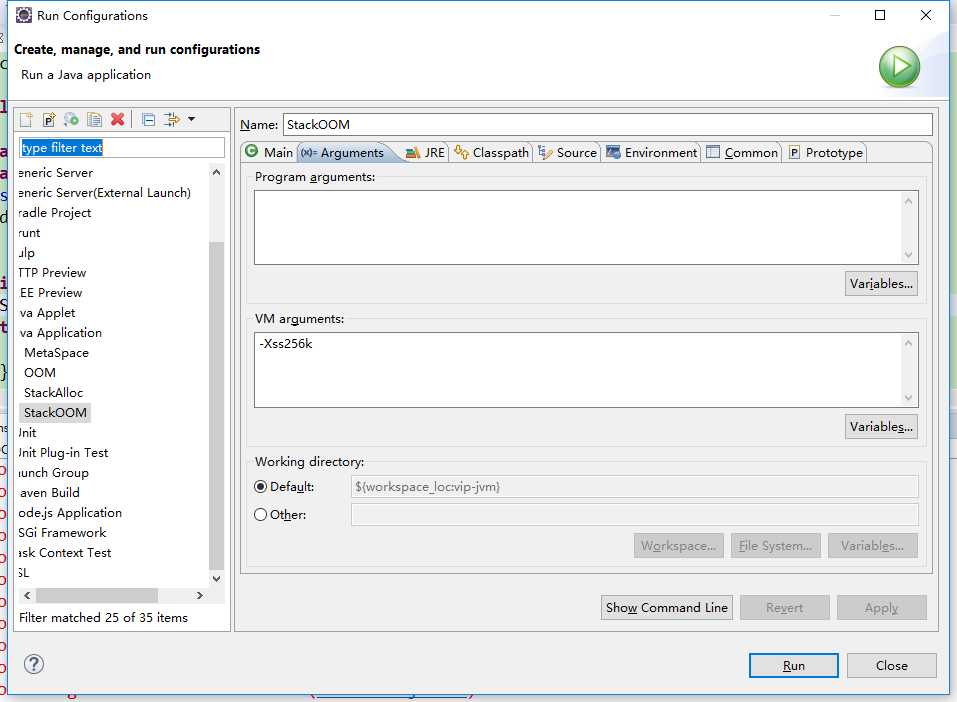Click the Variables button in Working directory
The image size is (957, 702).
click(x=873, y=546)
